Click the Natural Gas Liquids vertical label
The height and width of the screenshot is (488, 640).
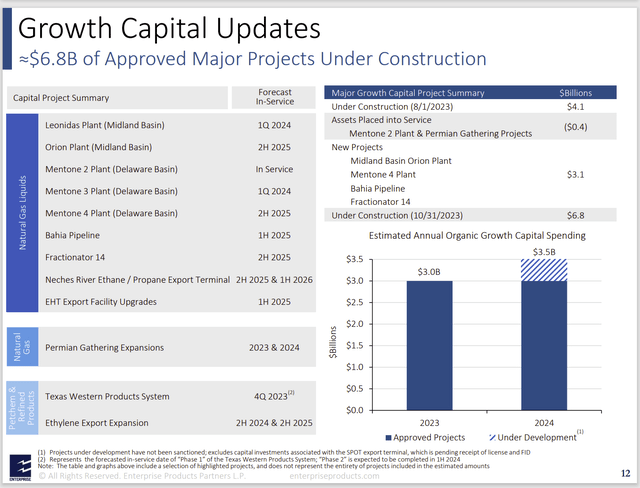22,213
